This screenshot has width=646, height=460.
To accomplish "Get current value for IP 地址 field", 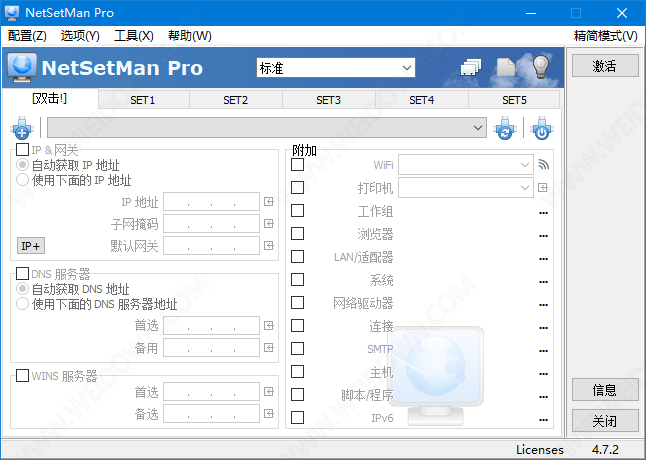I will [x=269, y=202].
